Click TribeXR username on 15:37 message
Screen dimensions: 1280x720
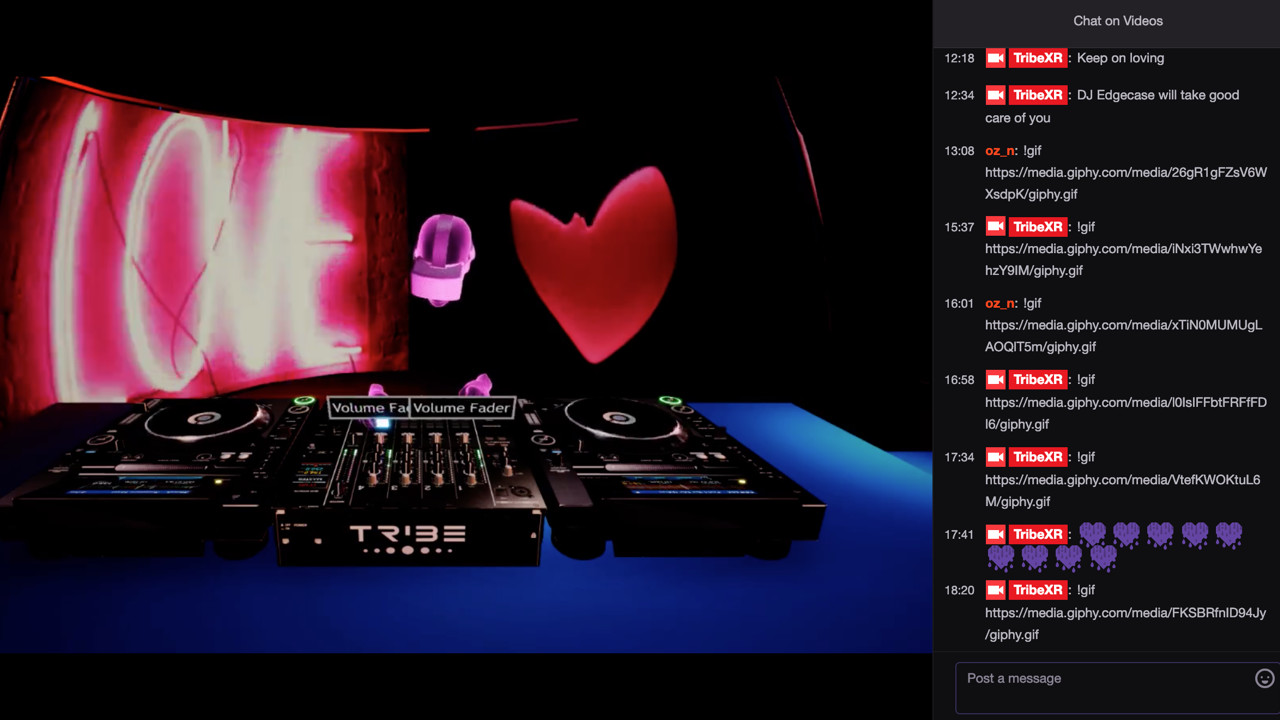point(1037,227)
